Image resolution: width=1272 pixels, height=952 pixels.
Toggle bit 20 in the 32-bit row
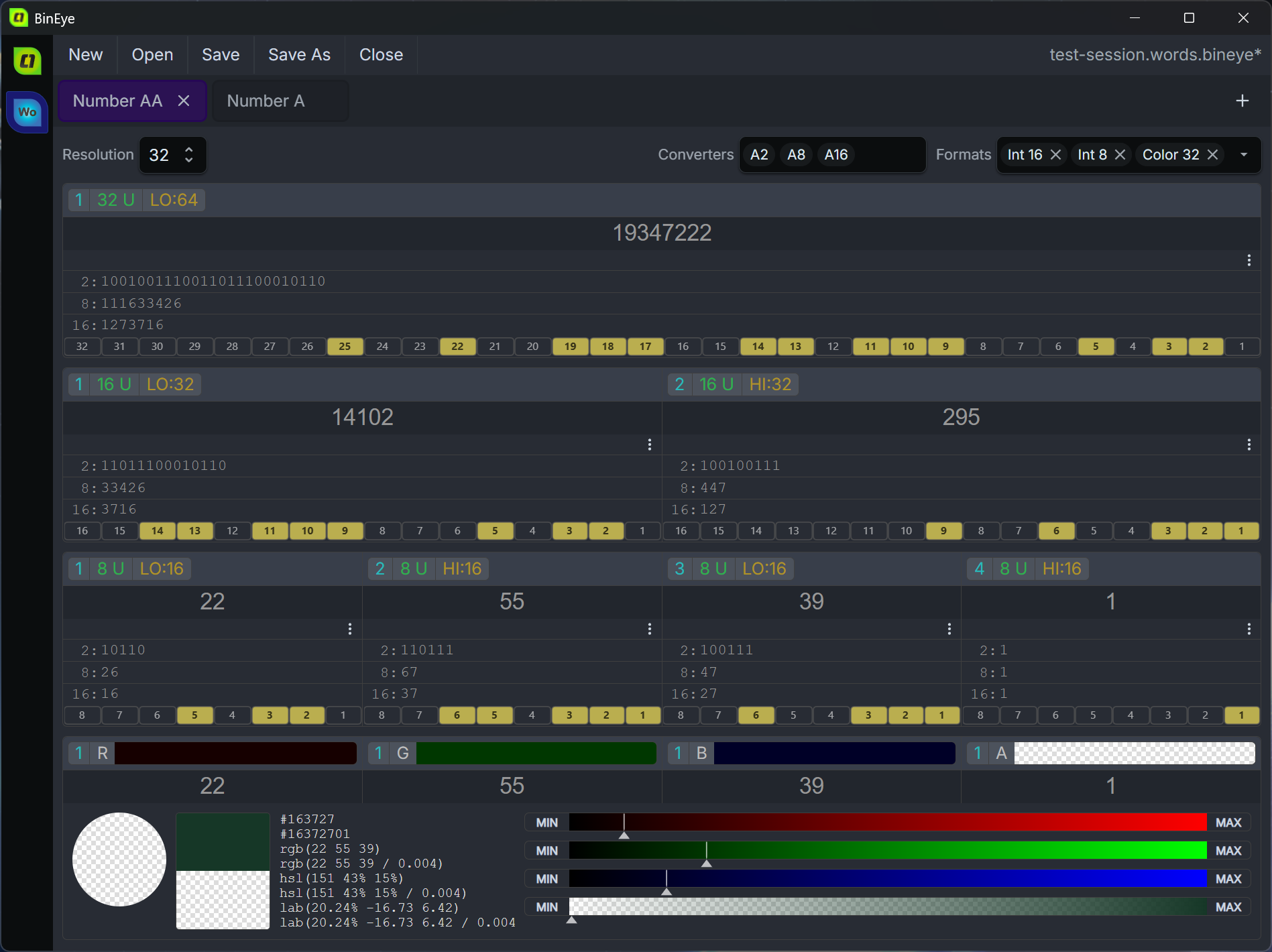(x=532, y=347)
